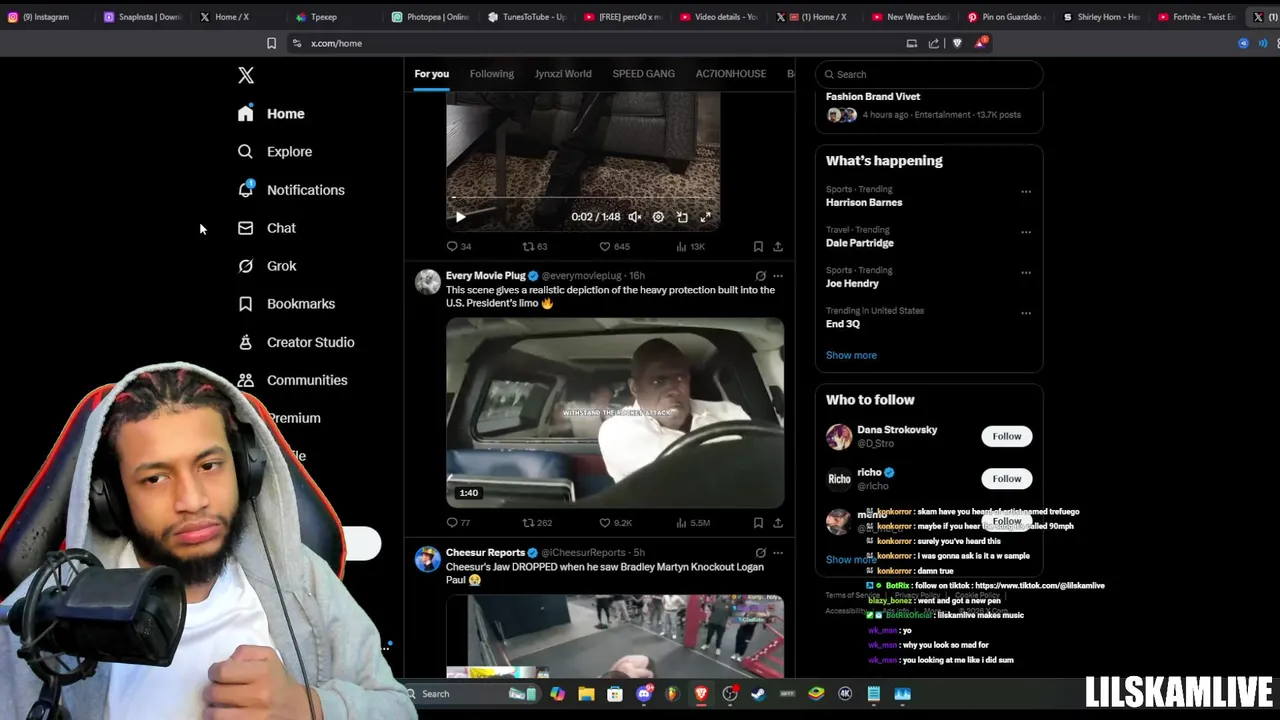Image resolution: width=1280 pixels, height=720 pixels.
Task: Click the X search field
Action: coord(929,74)
